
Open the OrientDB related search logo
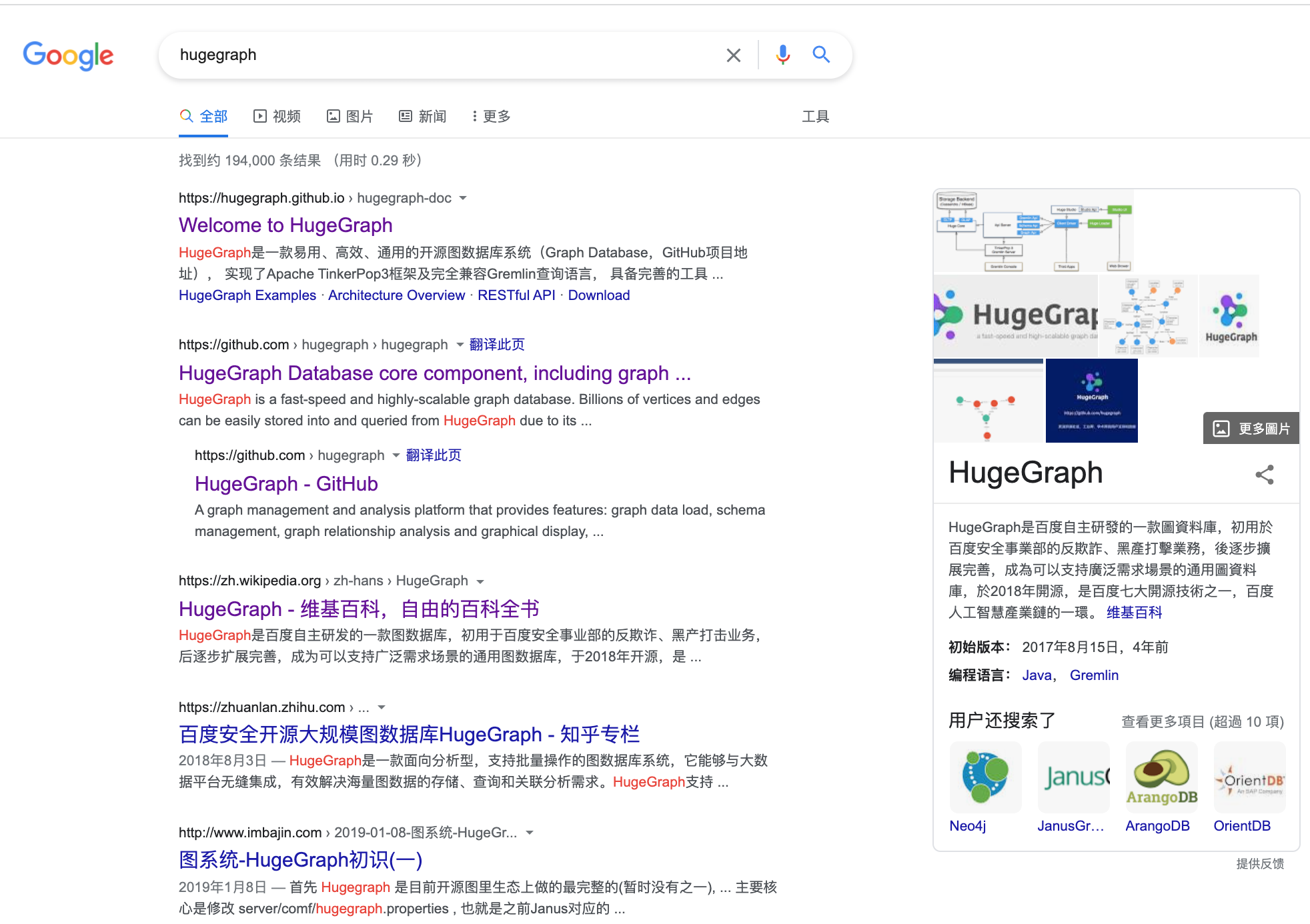click(1249, 777)
